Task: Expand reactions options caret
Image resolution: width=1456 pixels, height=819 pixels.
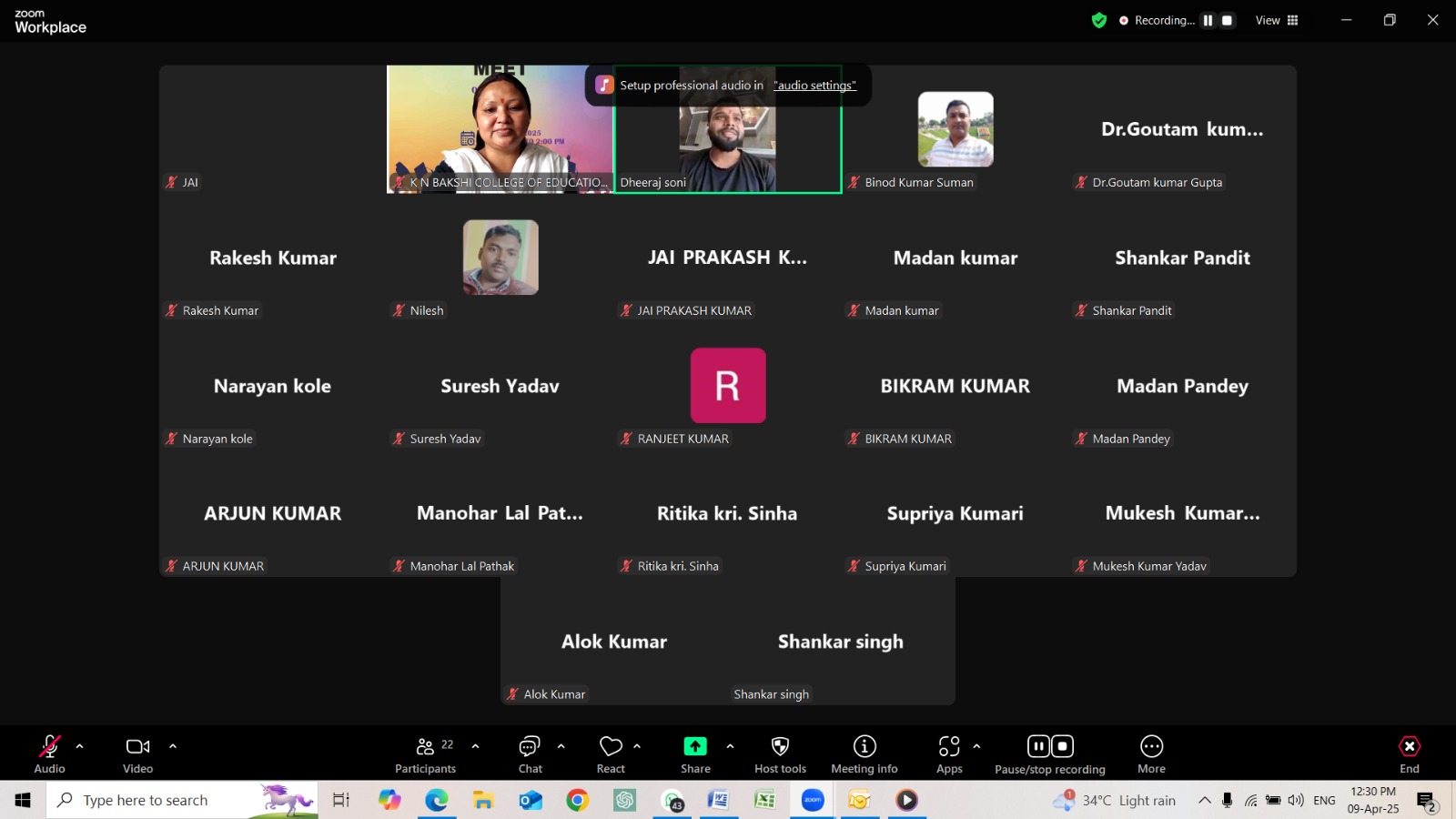Action: point(637,746)
